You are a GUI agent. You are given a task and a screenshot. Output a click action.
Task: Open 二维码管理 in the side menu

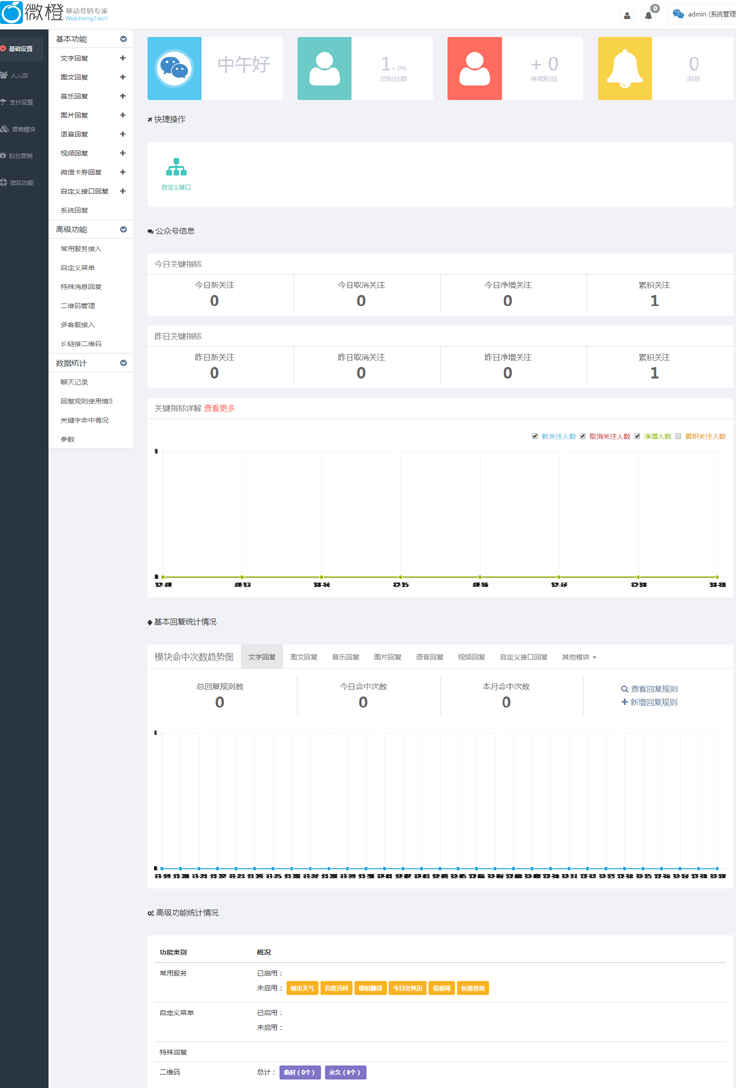click(x=77, y=306)
